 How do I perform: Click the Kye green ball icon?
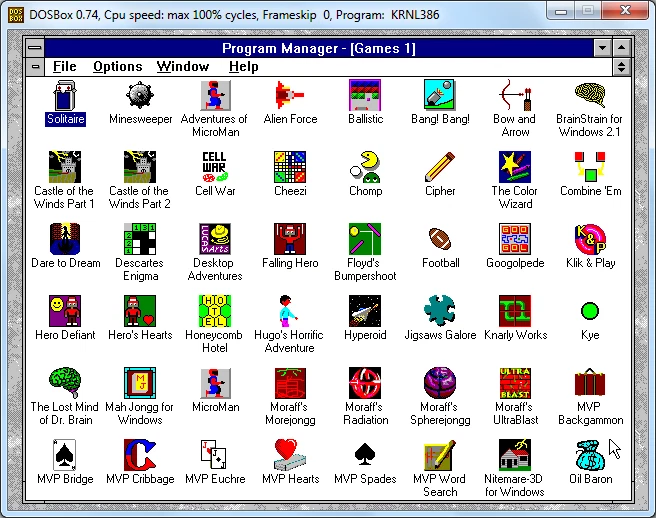(x=590, y=311)
